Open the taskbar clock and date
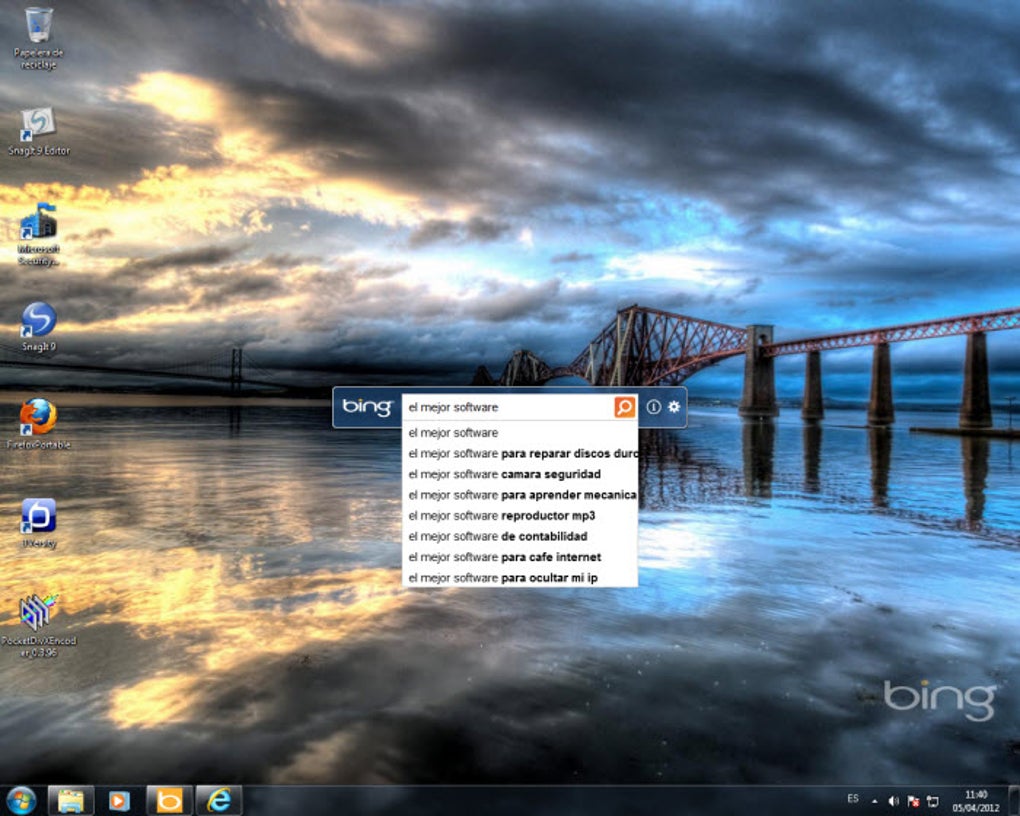Viewport: 1020px width, 816px height. [x=976, y=801]
